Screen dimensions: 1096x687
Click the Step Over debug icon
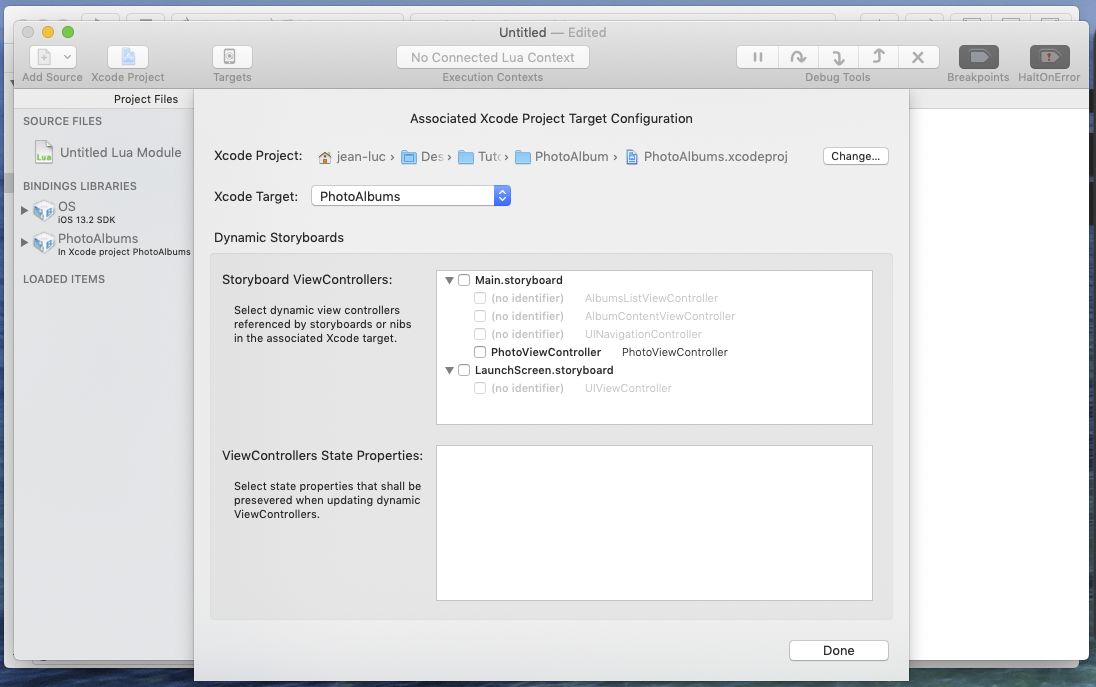coord(798,57)
